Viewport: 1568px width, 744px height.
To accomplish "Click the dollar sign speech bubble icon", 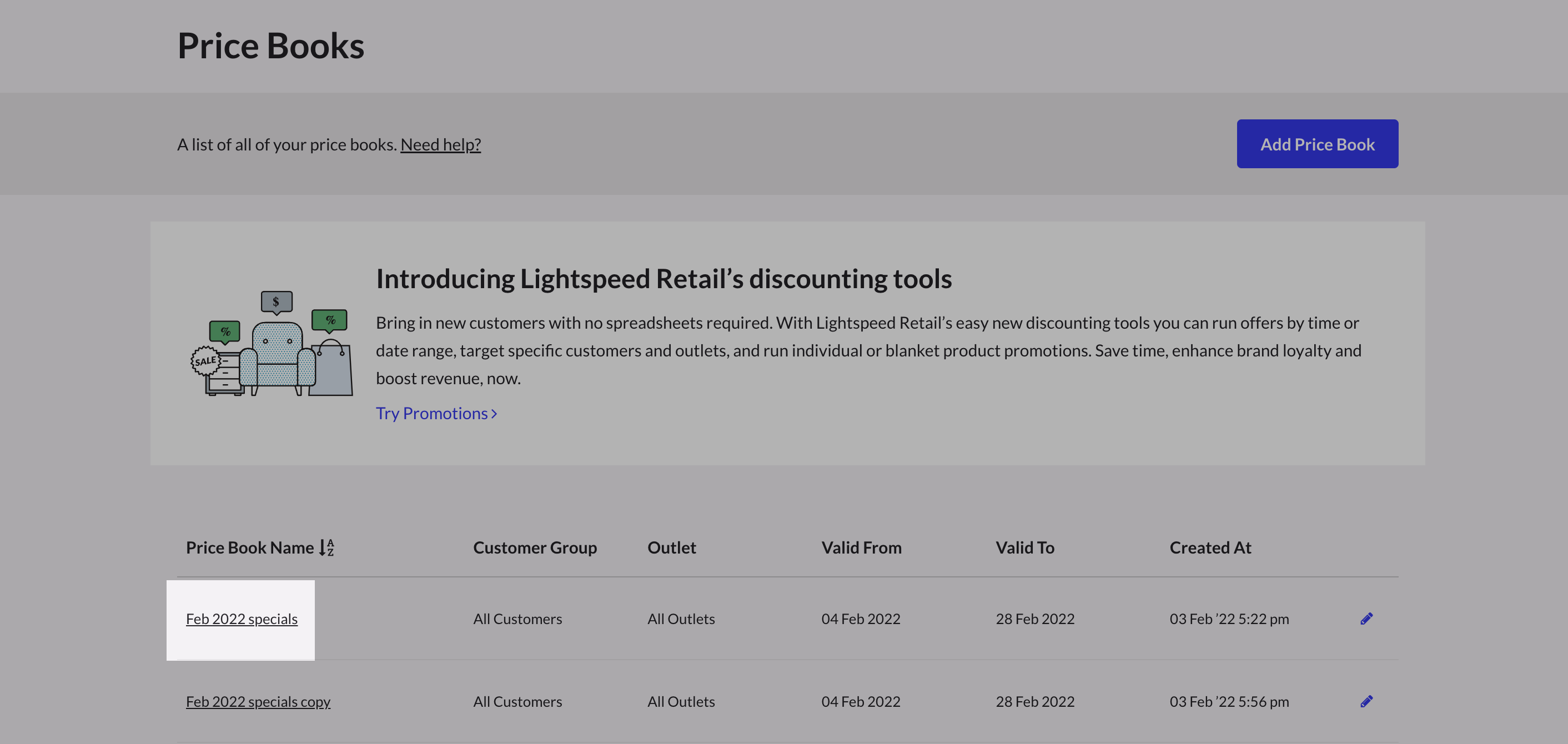I will 277,301.
